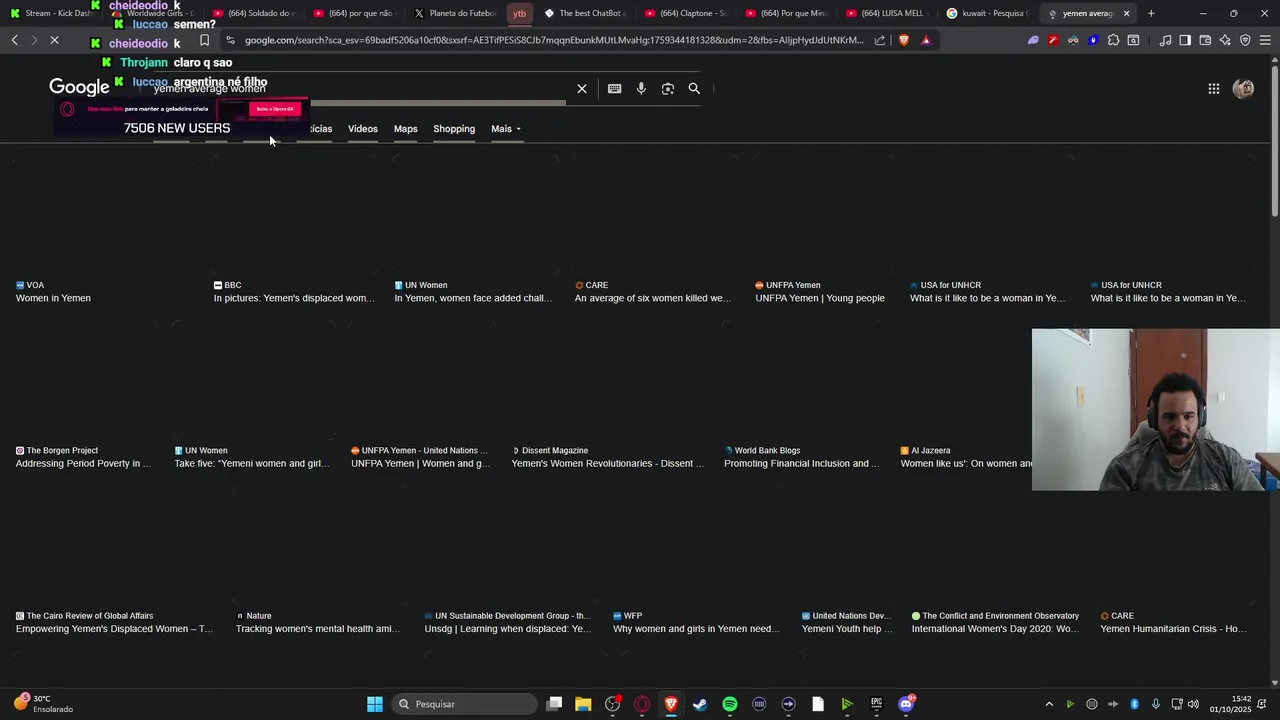Click the taskbar 'Pesquisar' search box

point(463,704)
